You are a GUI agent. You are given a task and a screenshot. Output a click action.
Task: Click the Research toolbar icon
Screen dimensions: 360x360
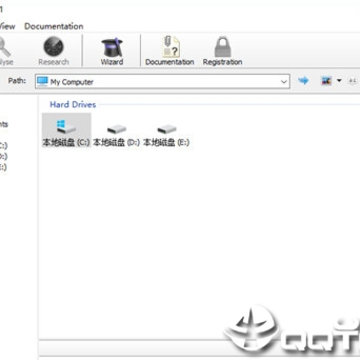pyautogui.click(x=54, y=51)
